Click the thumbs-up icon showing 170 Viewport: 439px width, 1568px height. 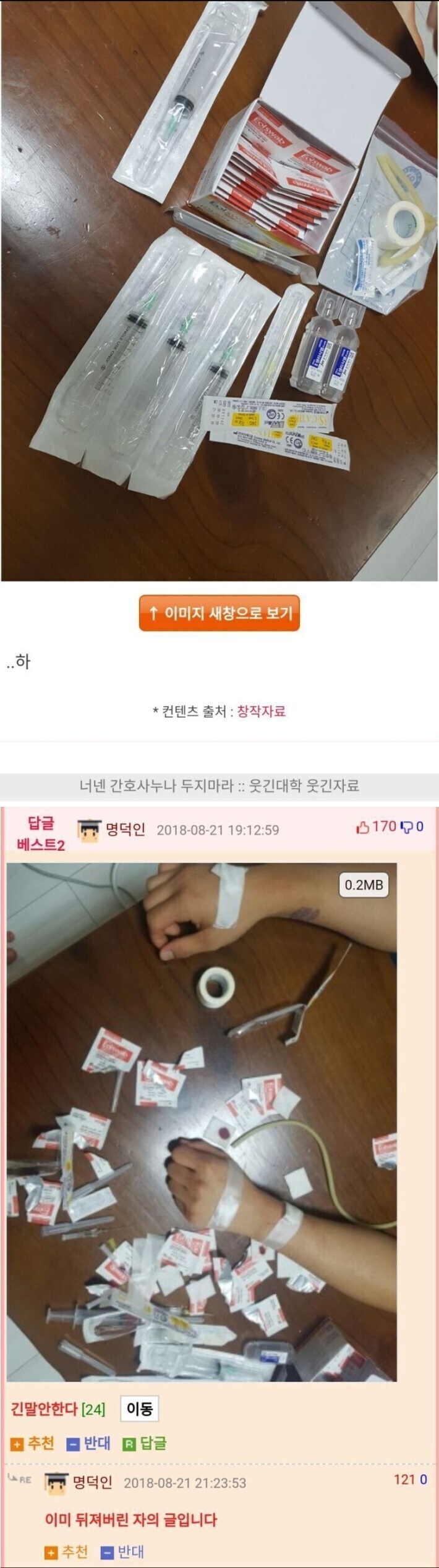(x=363, y=827)
